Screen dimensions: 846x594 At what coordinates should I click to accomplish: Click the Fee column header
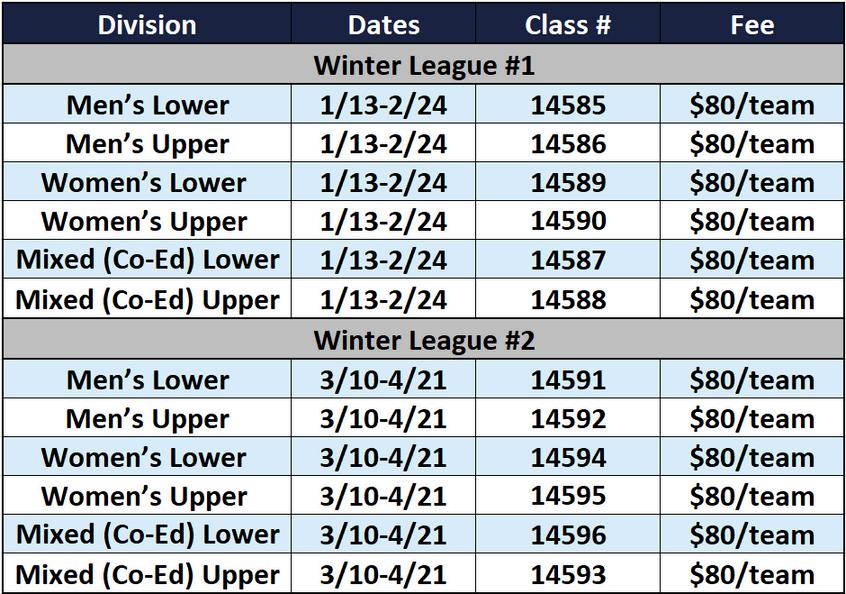[752, 24]
